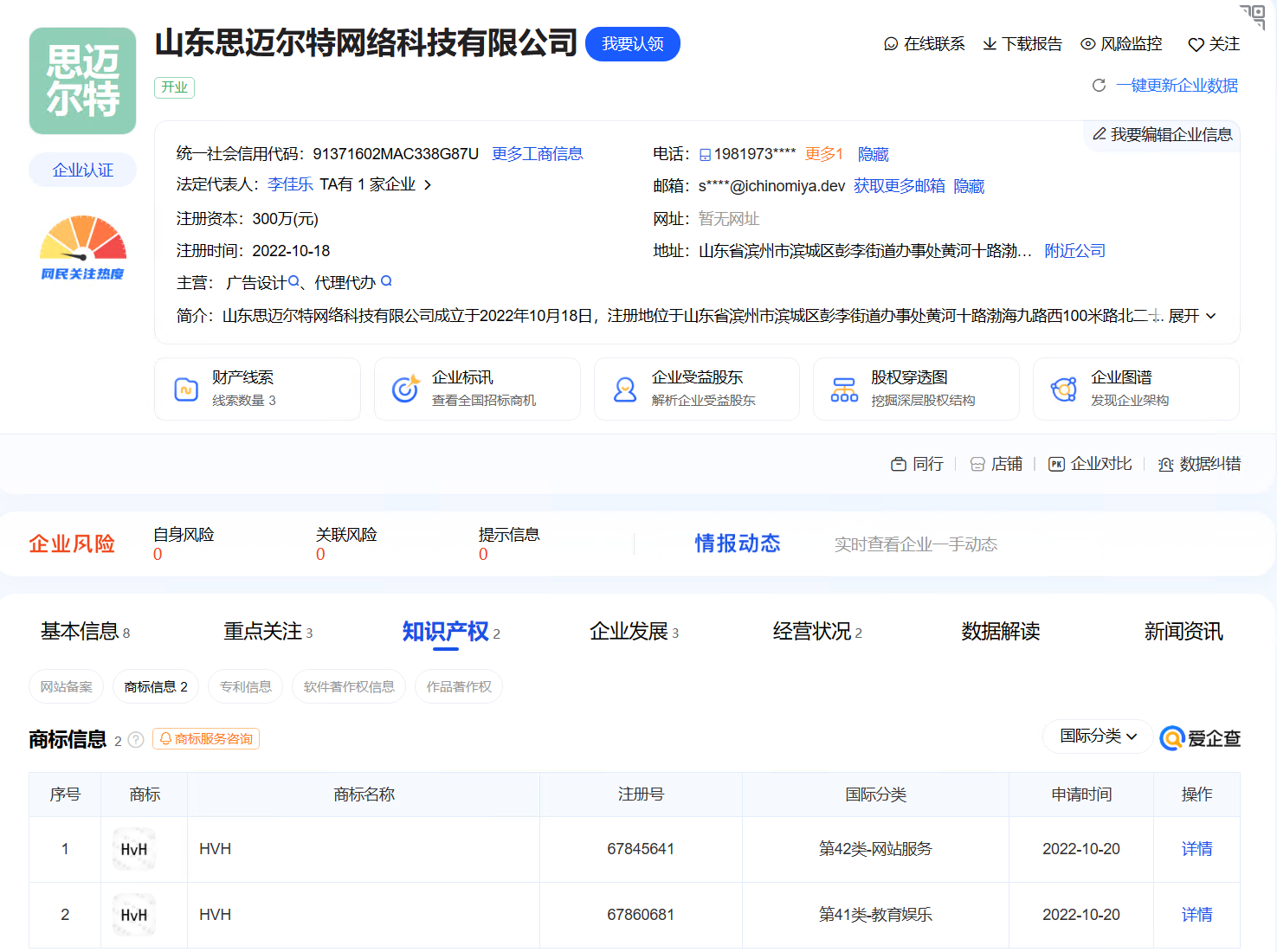Viewport: 1277px width, 952px height.
Task: Expand the company 简介 with 展开
Action: click(1193, 316)
